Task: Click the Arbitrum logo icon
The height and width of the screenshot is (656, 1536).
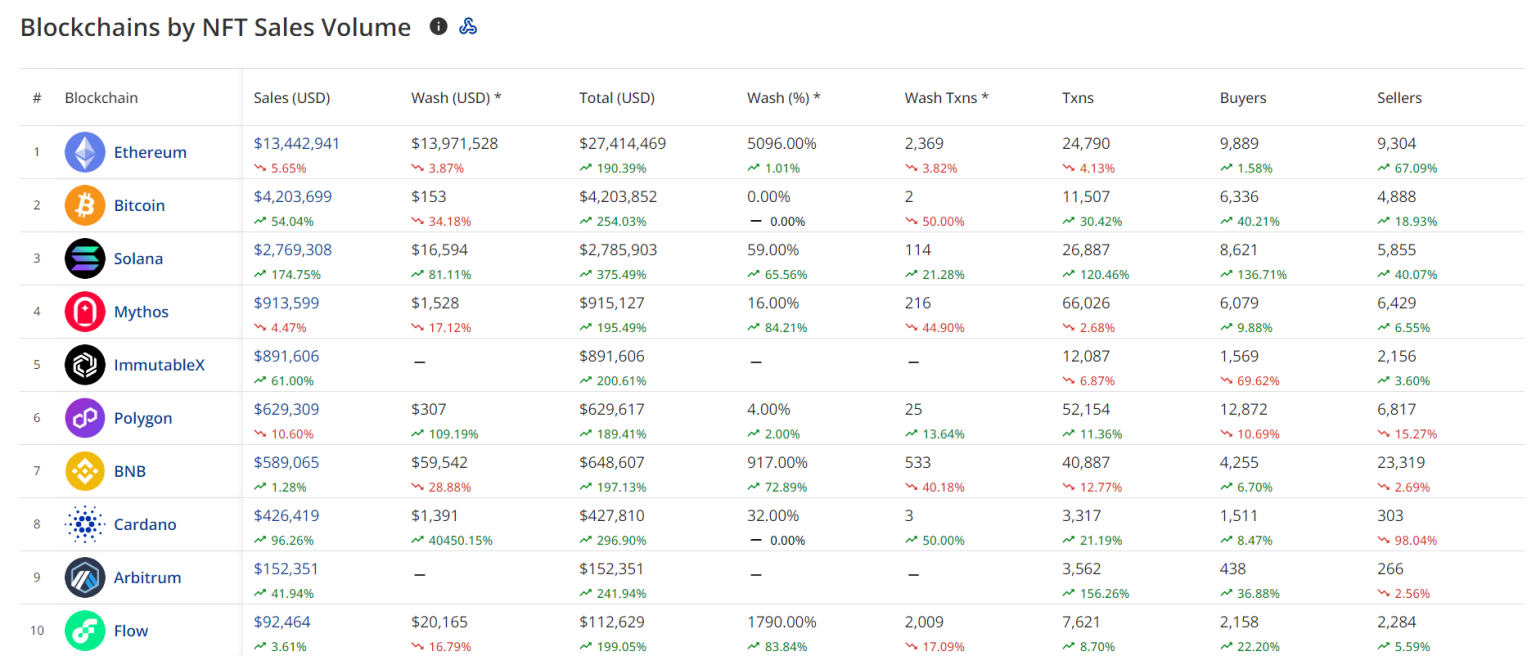Action: click(85, 578)
